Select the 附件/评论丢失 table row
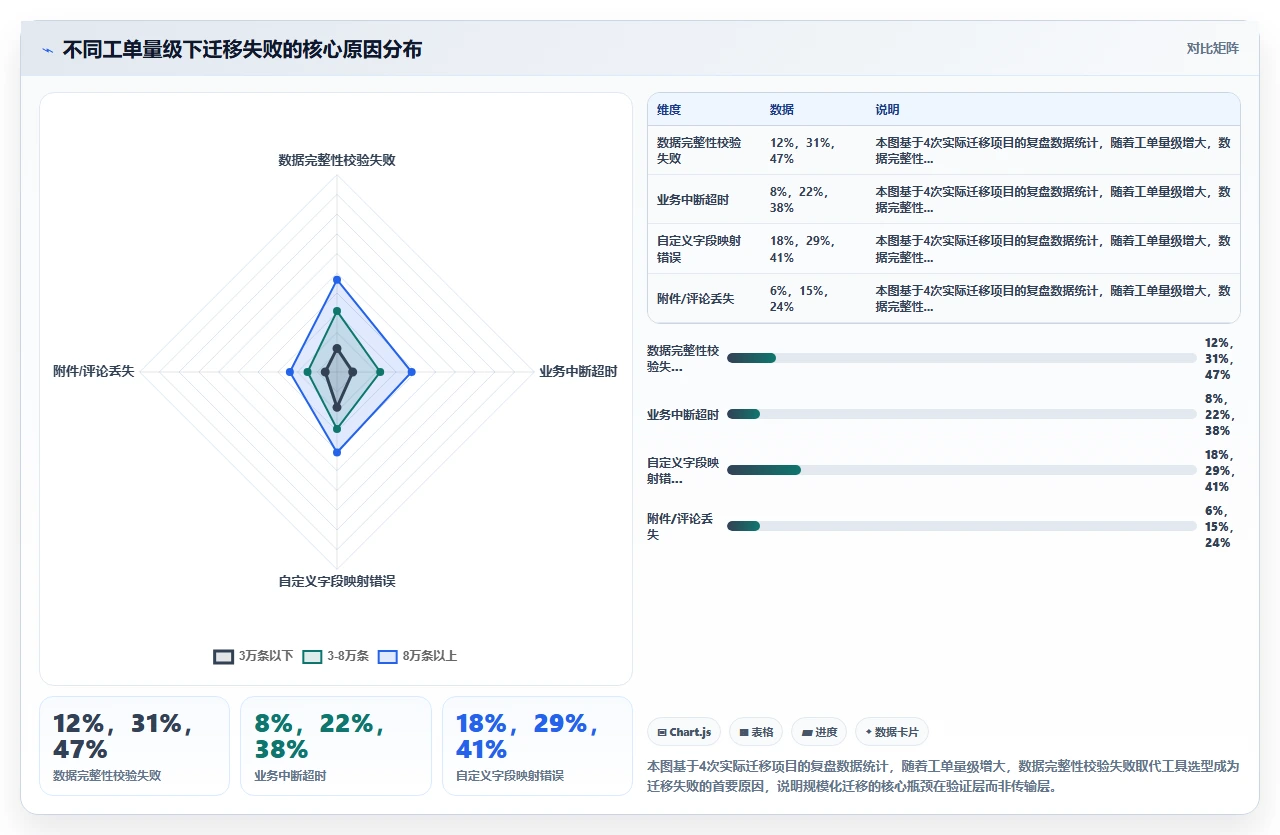Image resolution: width=1280 pixels, height=835 pixels. 944,298
